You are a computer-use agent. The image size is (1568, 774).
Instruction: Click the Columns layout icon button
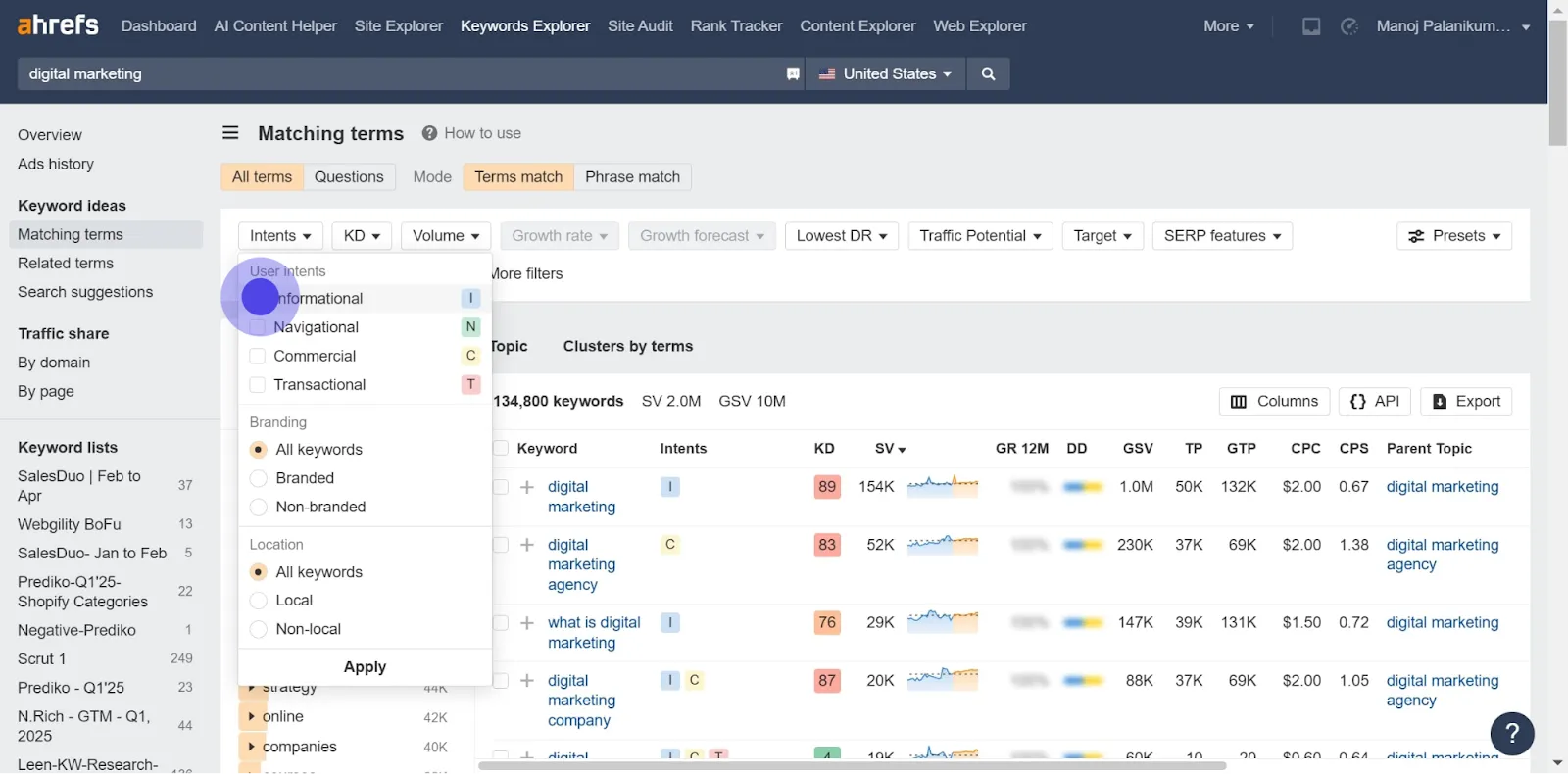pyautogui.click(x=1274, y=401)
